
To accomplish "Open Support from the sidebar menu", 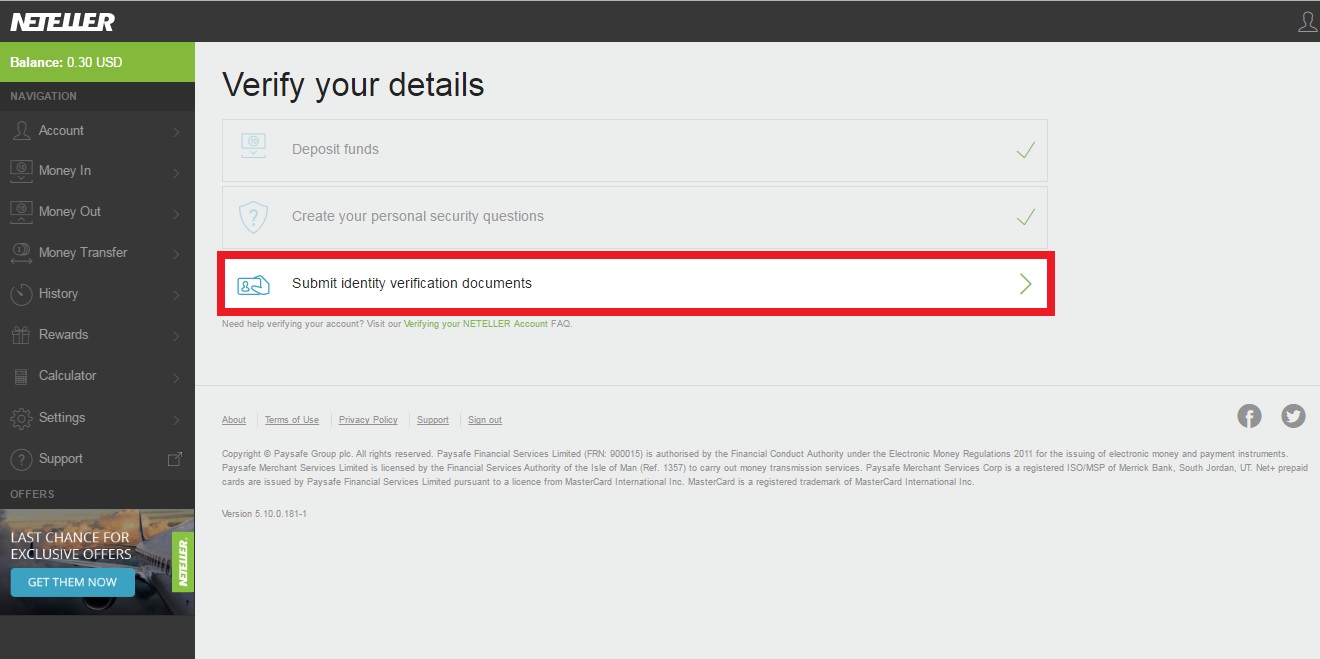I will (x=62, y=458).
